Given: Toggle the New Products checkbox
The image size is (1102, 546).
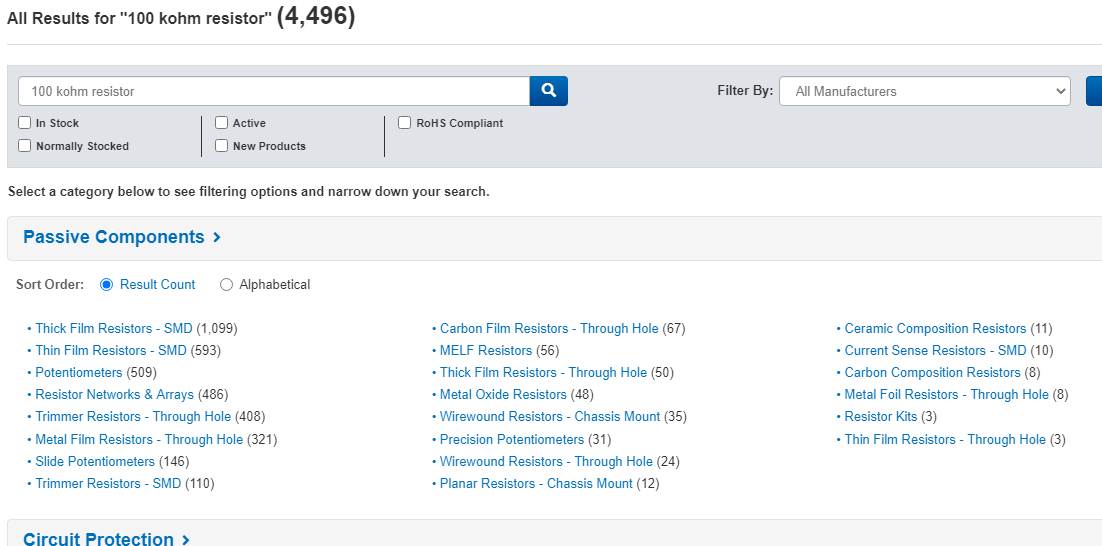Looking at the screenshot, I should [x=221, y=146].
